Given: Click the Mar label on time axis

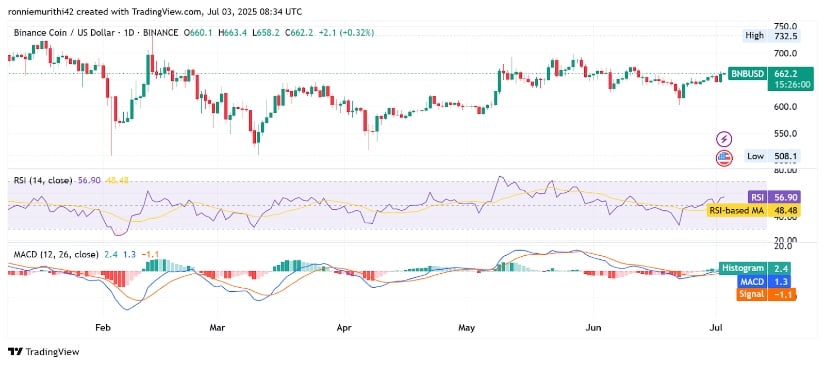Looking at the screenshot, I should point(217,328).
